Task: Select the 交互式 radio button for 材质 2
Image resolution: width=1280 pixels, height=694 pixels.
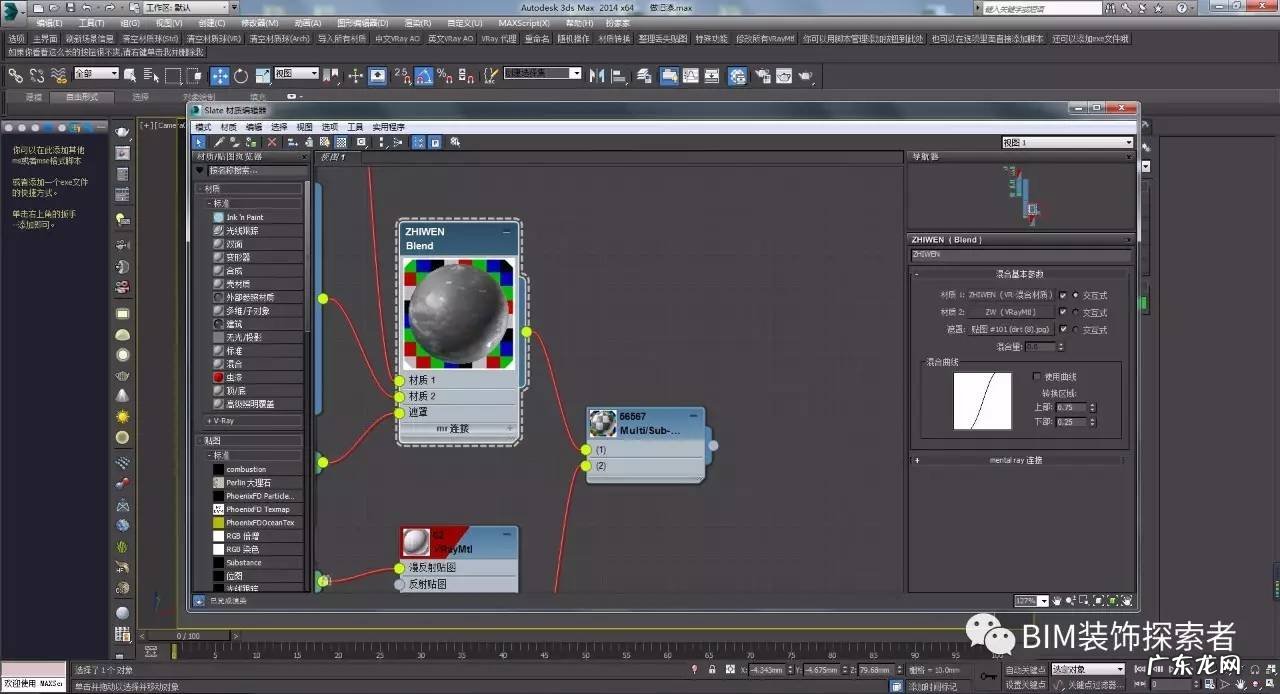Action: click(x=1076, y=312)
